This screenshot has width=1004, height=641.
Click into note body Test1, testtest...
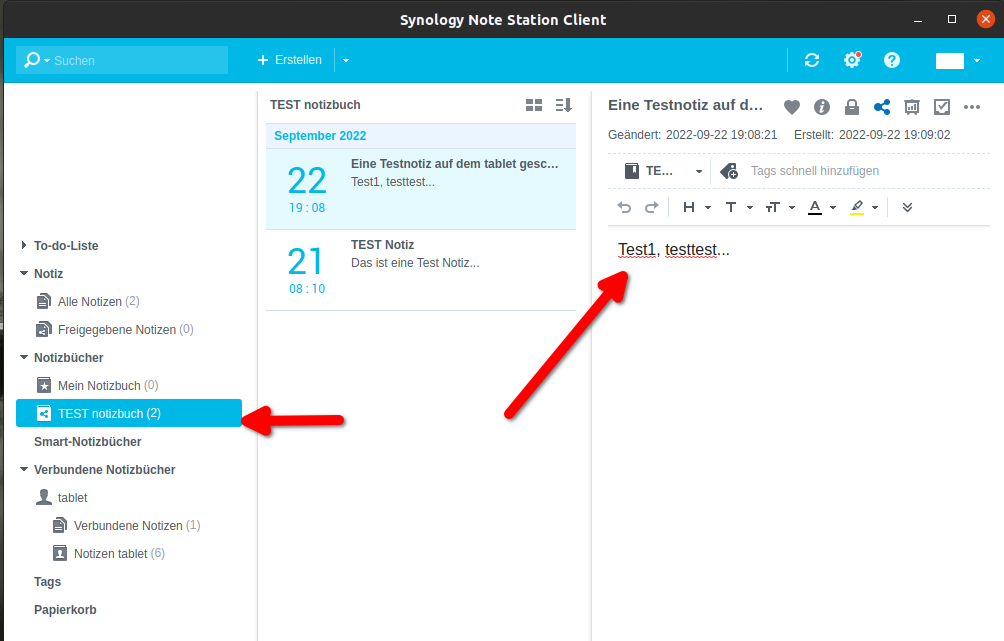[x=674, y=250]
